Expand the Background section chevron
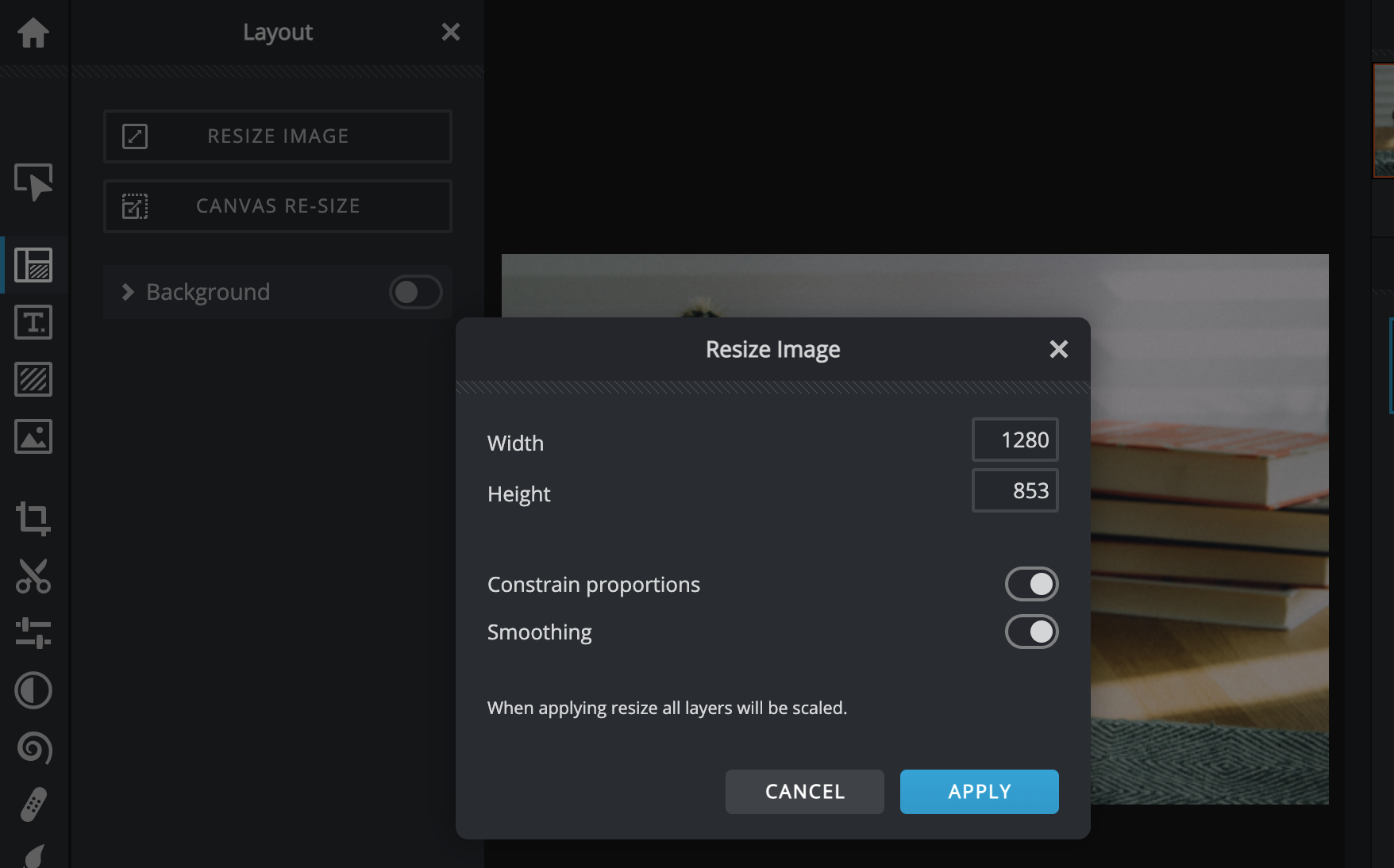The image size is (1394, 868). pos(128,292)
